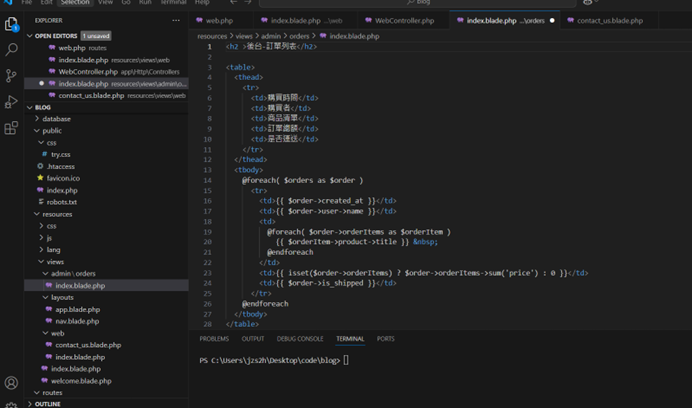Switch to the Output panel tab
The height and width of the screenshot is (408, 692).
(x=253, y=339)
